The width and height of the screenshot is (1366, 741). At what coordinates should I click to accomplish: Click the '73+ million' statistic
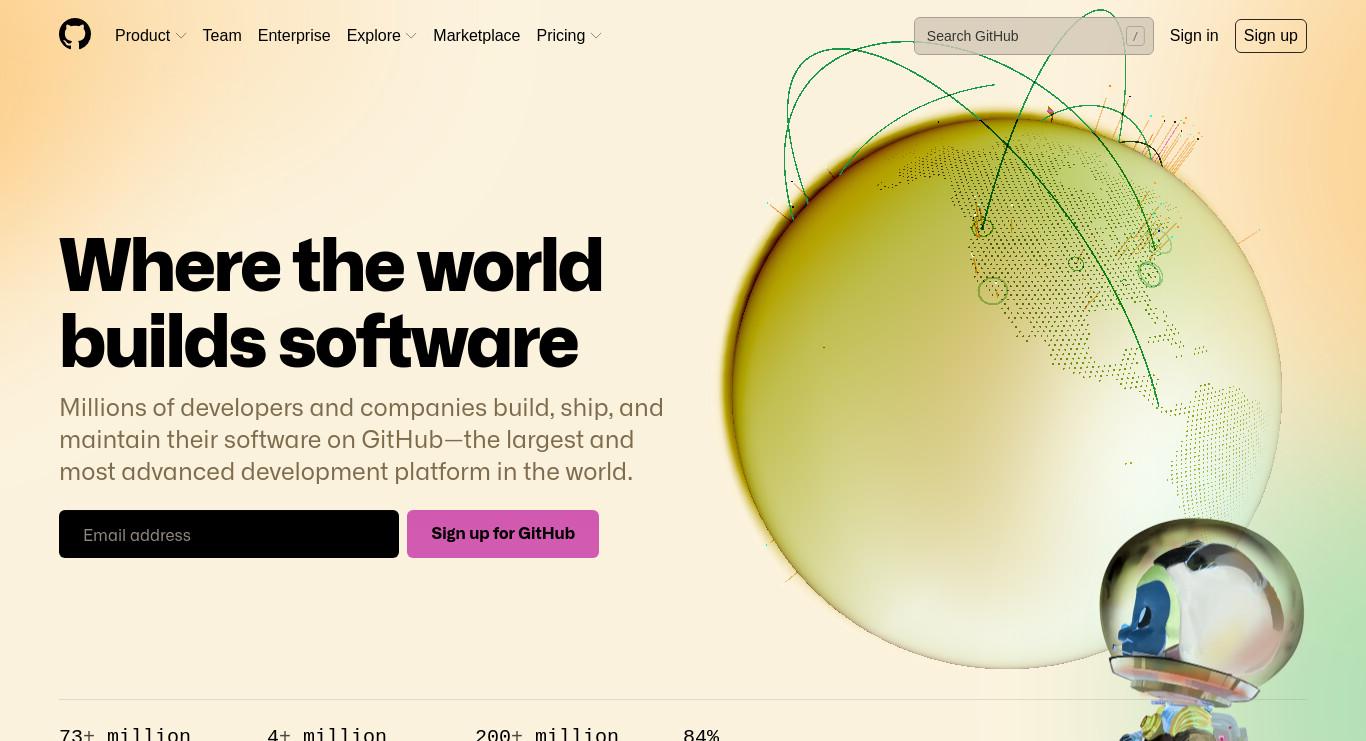(125, 733)
